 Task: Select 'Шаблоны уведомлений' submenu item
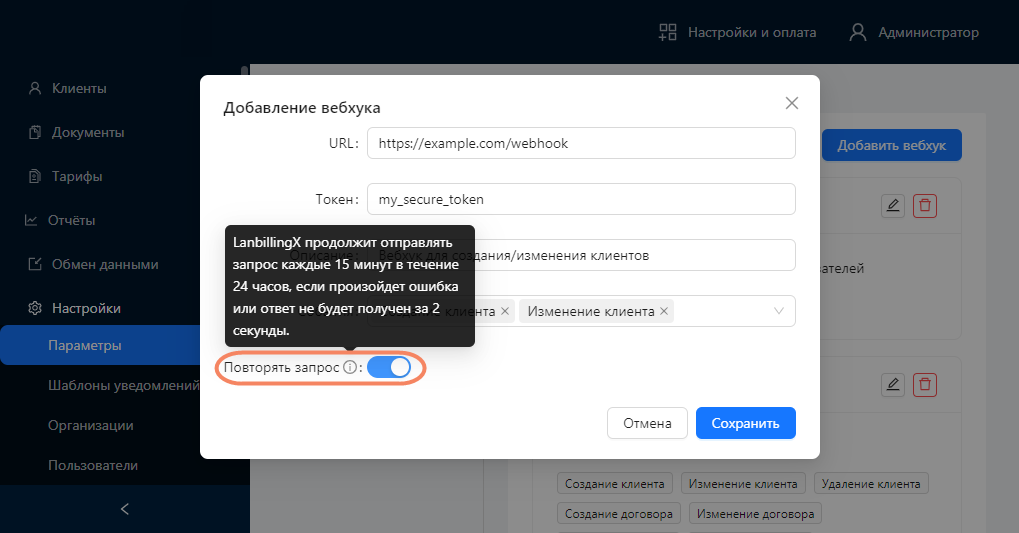pos(123,385)
